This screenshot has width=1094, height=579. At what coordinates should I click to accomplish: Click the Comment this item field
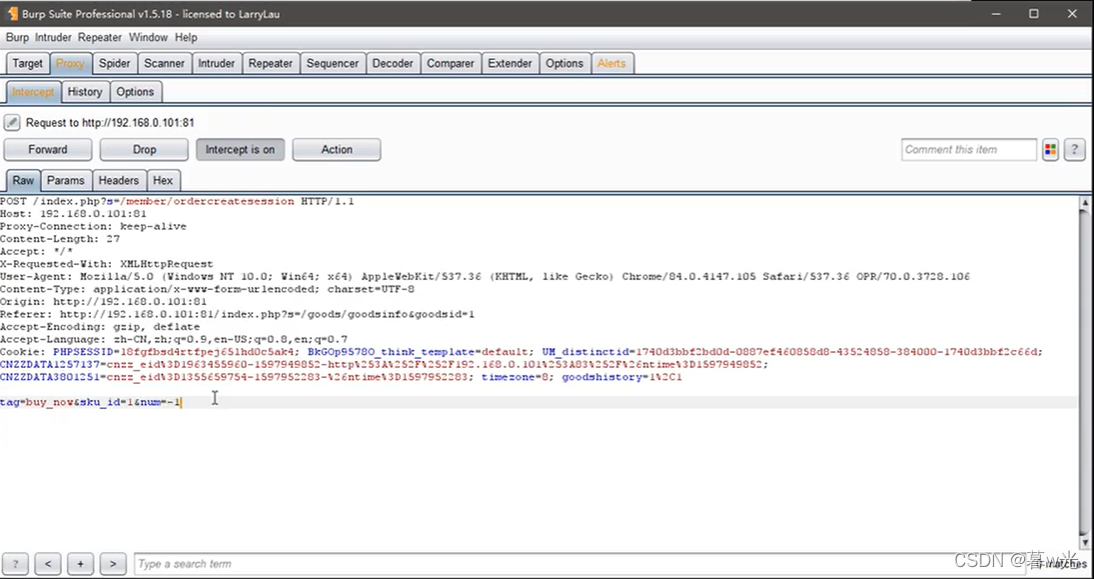point(968,149)
